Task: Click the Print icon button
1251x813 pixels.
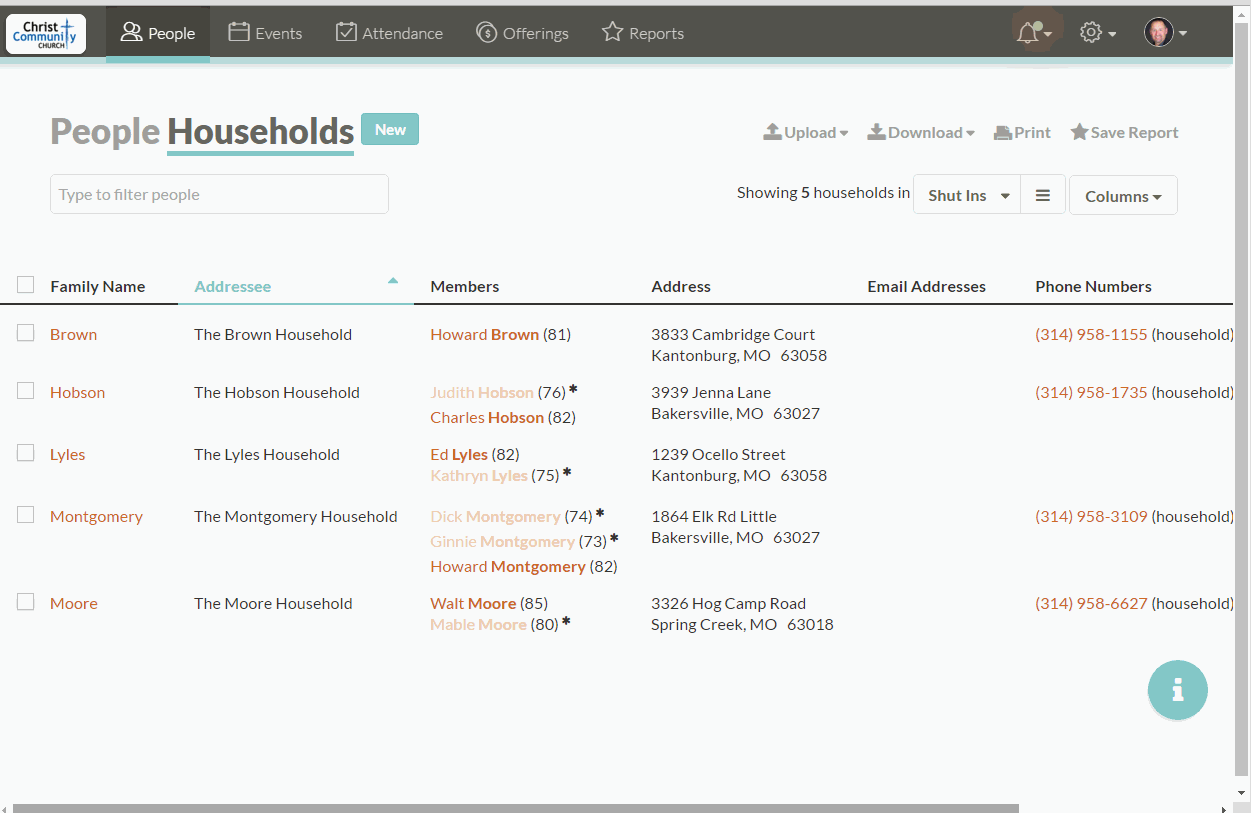Action: tap(1022, 132)
